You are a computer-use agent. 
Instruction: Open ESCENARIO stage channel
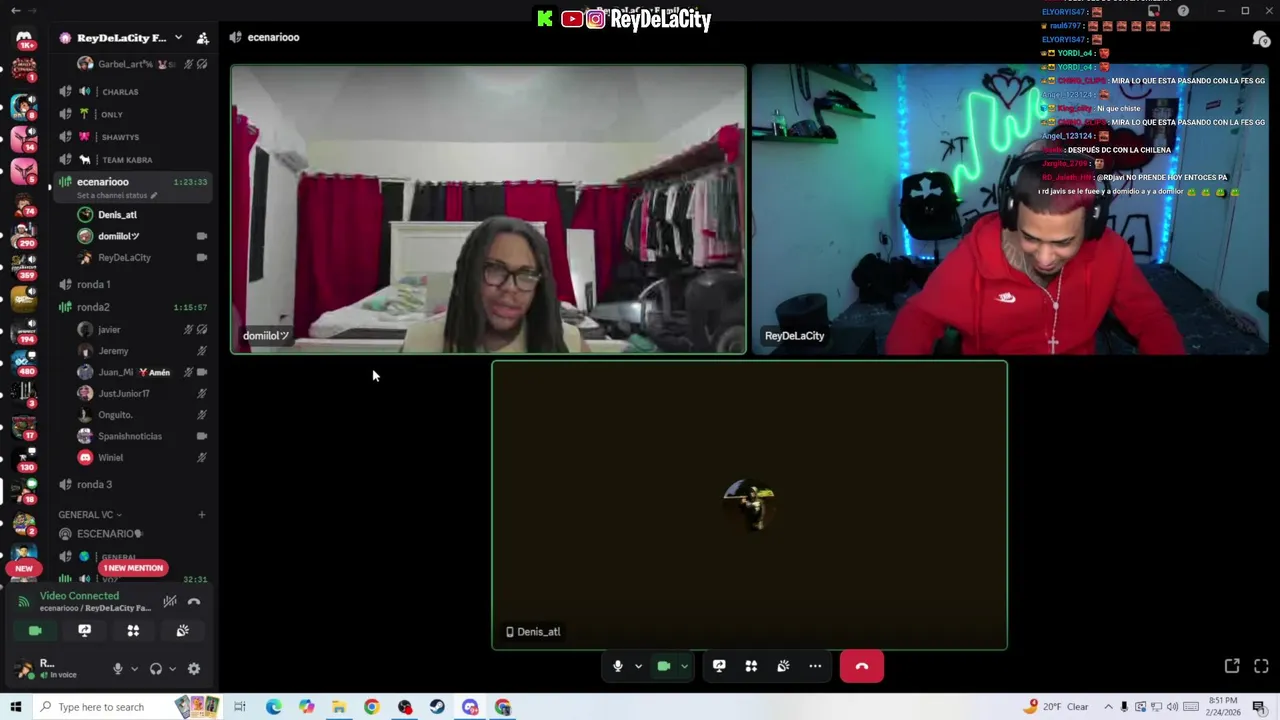[x=132, y=534]
